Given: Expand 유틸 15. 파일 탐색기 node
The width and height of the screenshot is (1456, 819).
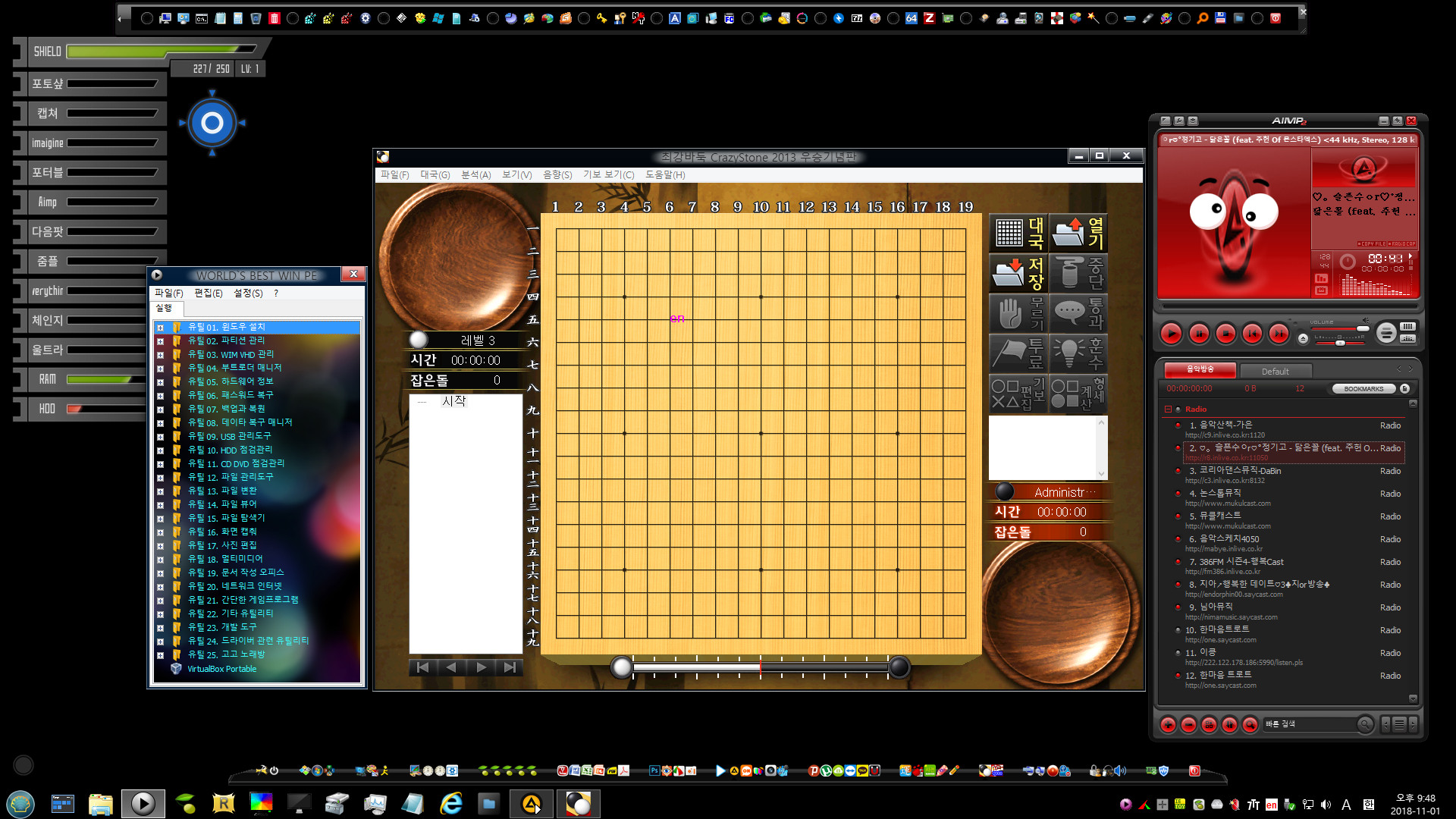Looking at the screenshot, I should (160, 519).
